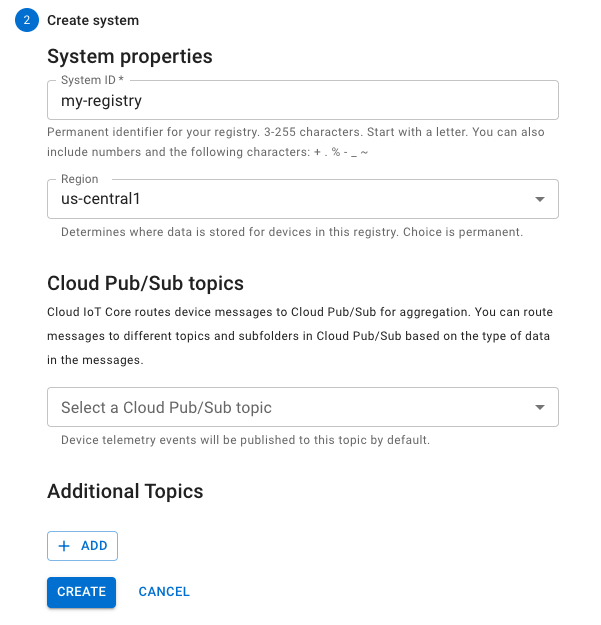This screenshot has height=625, width=601.
Task: Click the small 'Region' field label
Action: [x=80, y=179]
